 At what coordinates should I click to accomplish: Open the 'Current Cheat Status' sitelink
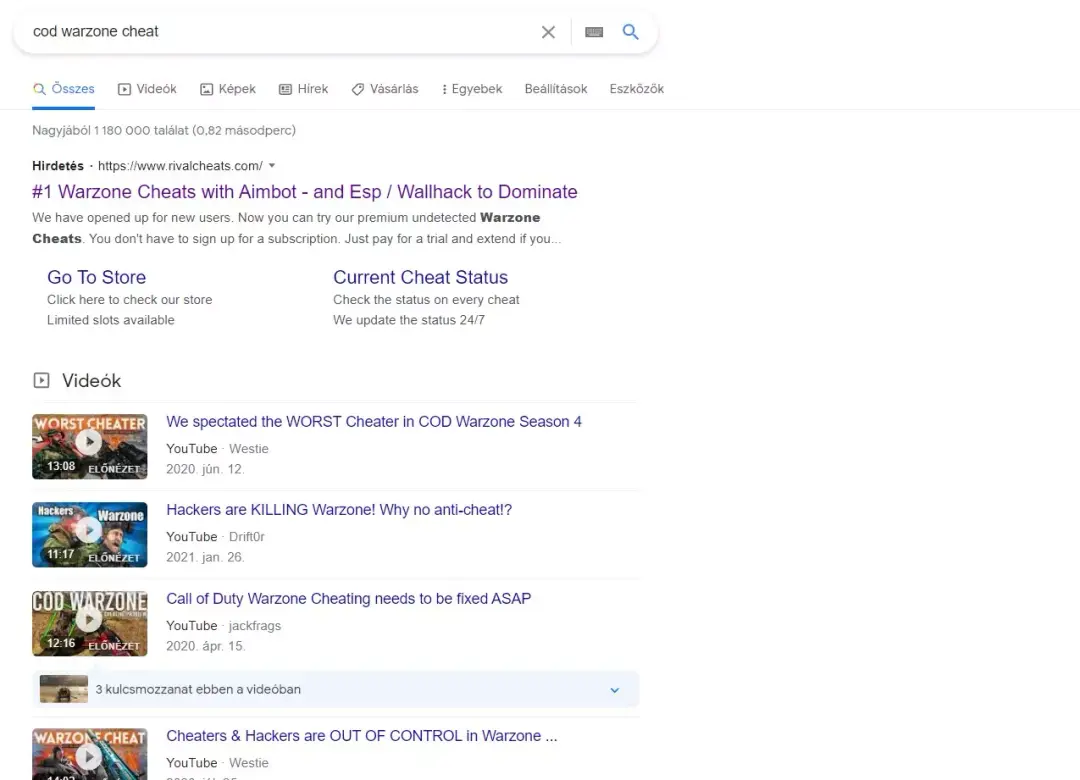(x=421, y=277)
